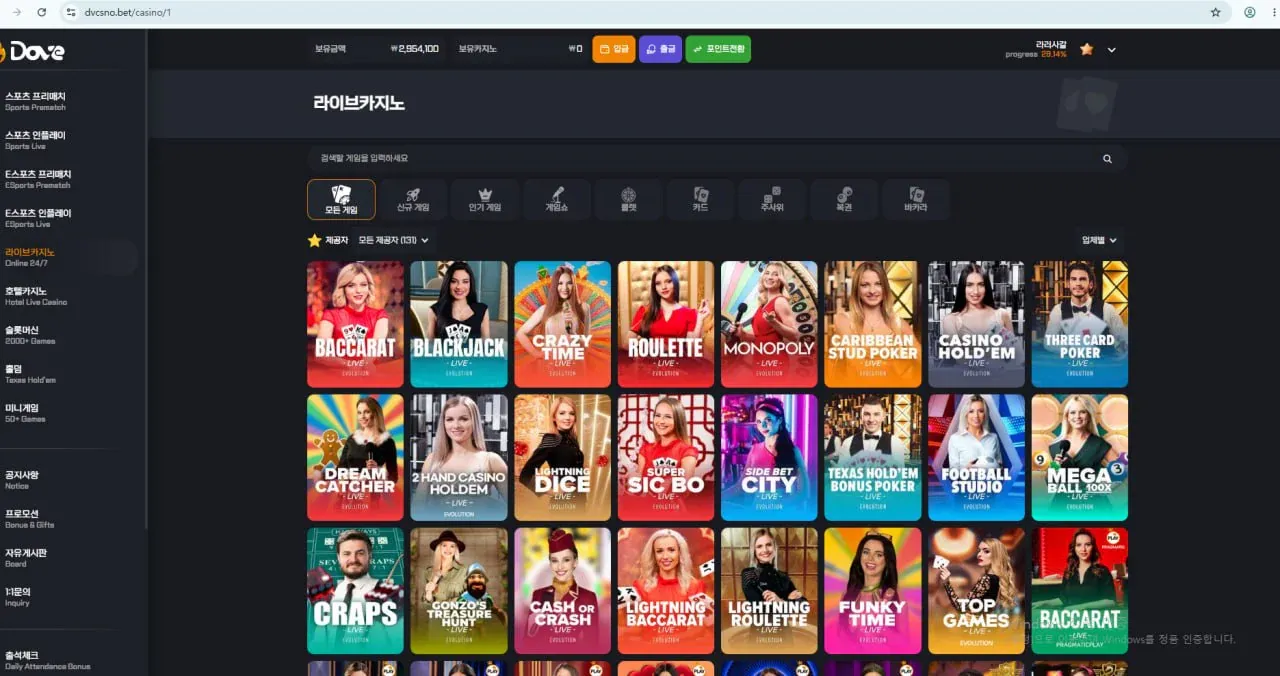Click the search magnifier icon
The width and height of the screenshot is (1280, 676).
pos(1107,158)
